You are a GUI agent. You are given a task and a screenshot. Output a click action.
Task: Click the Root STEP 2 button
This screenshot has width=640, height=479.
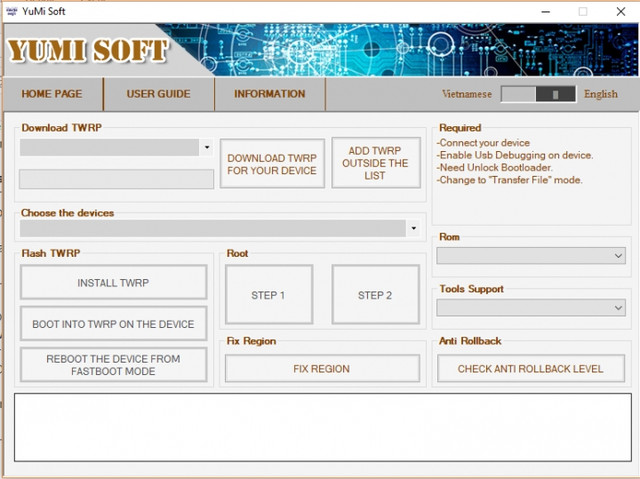tap(376, 295)
